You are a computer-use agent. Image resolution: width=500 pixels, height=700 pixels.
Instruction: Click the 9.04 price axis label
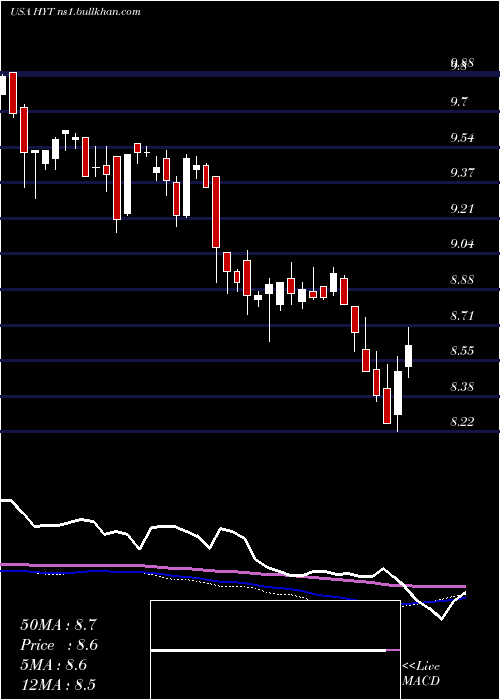(x=462, y=244)
